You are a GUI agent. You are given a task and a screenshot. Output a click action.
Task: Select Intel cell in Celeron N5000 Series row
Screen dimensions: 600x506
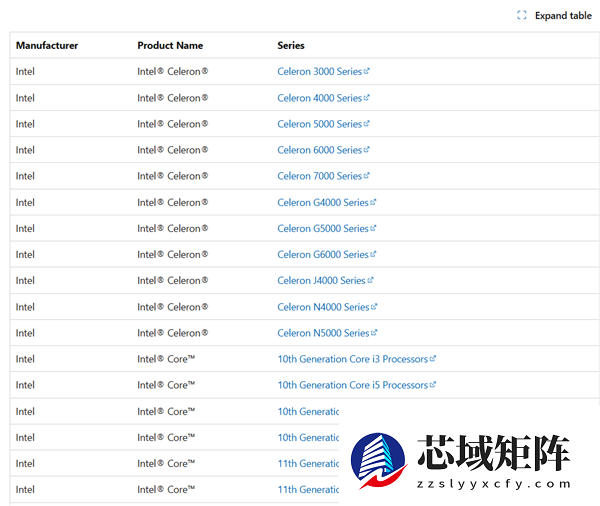pos(25,333)
